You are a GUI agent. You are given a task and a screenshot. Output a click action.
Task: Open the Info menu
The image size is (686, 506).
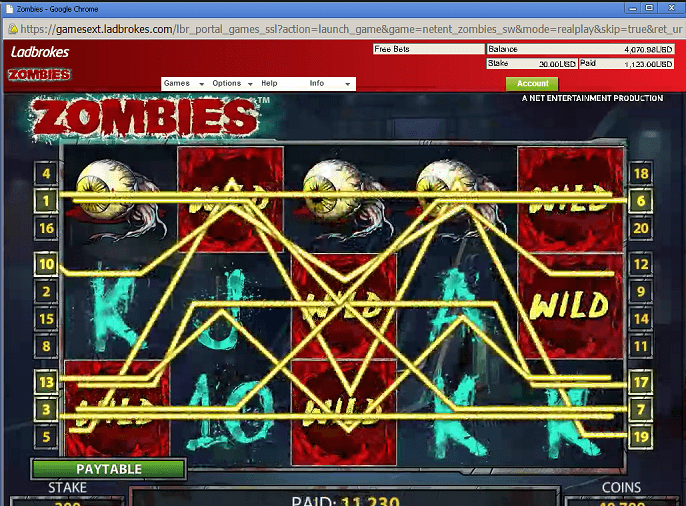point(317,83)
